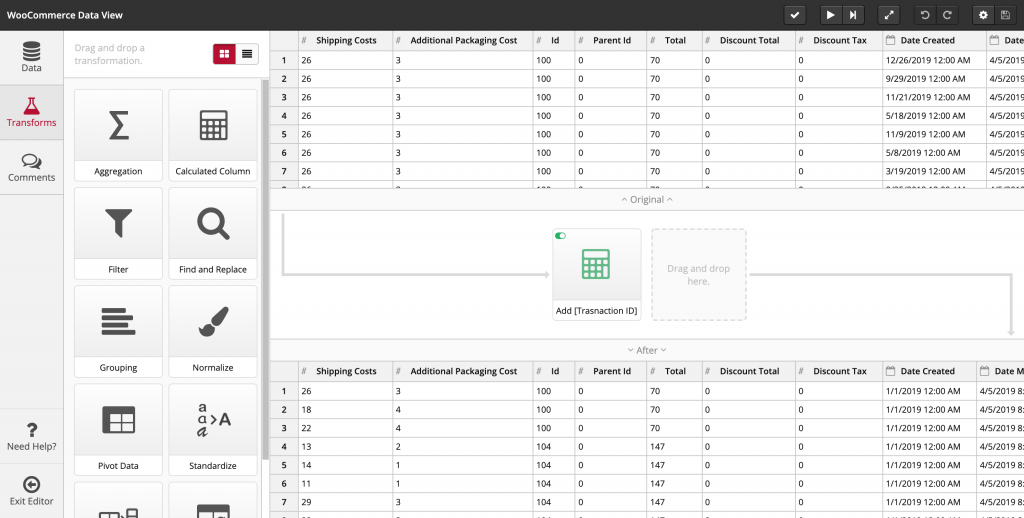Select the Grouping transformation

click(x=118, y=331)
